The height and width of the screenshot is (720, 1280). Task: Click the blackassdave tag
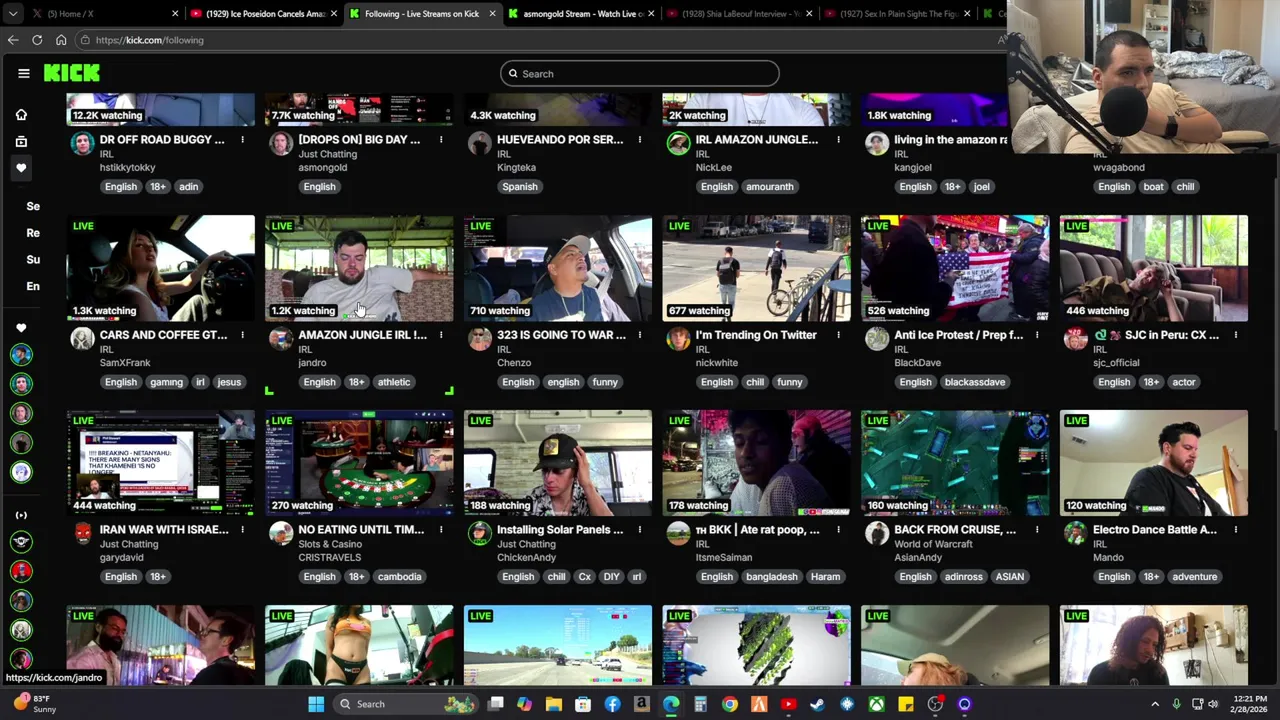click(974, 382)
